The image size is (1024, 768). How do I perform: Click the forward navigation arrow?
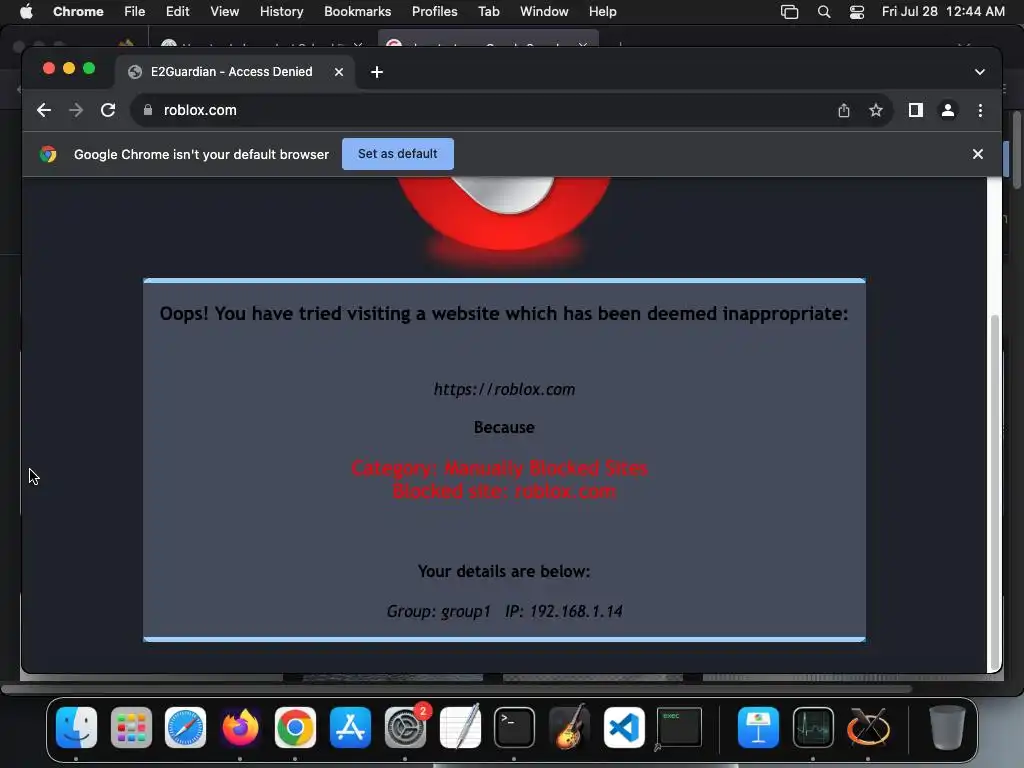point(76,110)
